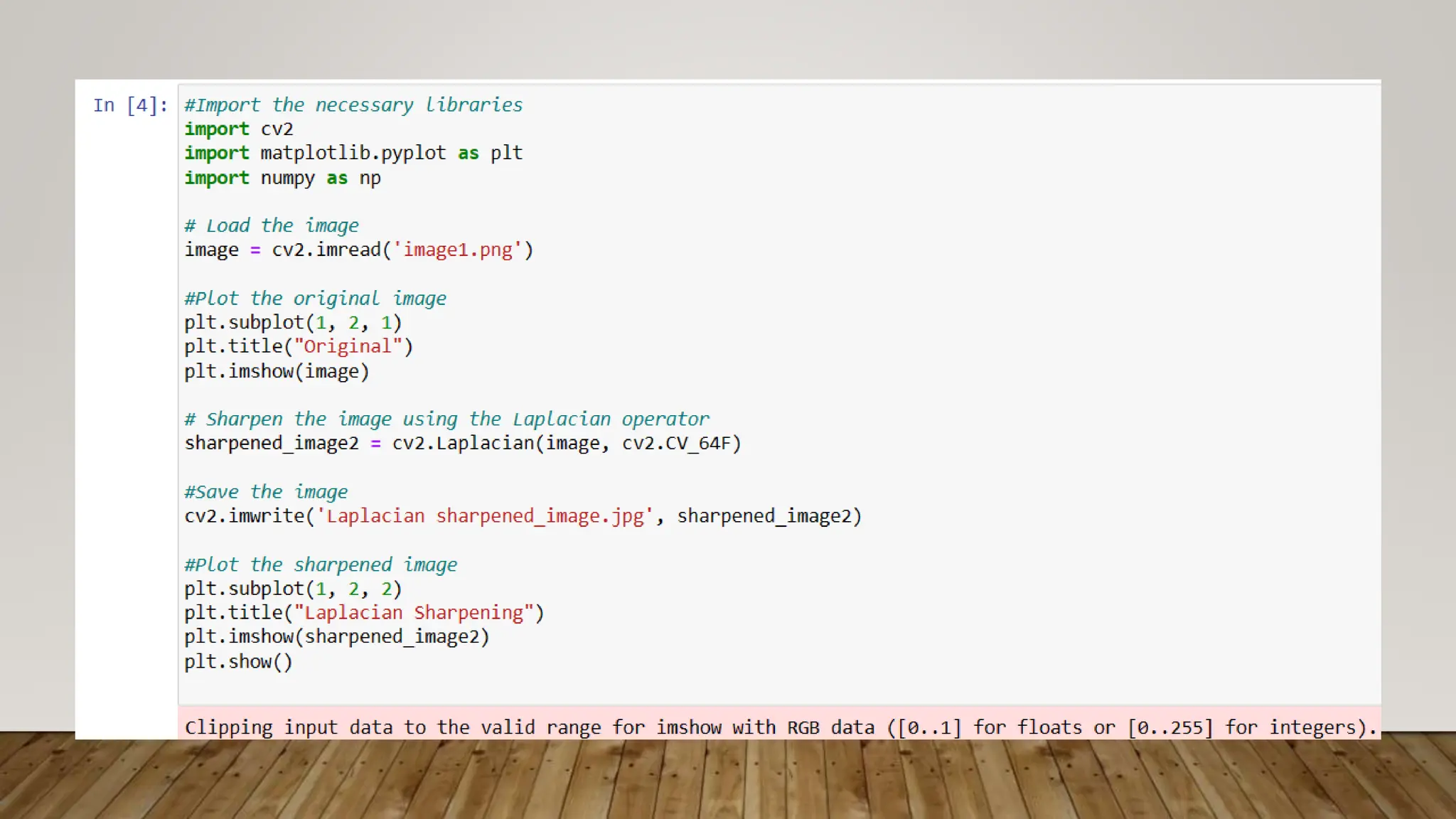Image resolution: width=1456 pixels, height=819 pixels.
Task: Click the plt.subplot(1, 2, 2) line
Action: [293, 589]
